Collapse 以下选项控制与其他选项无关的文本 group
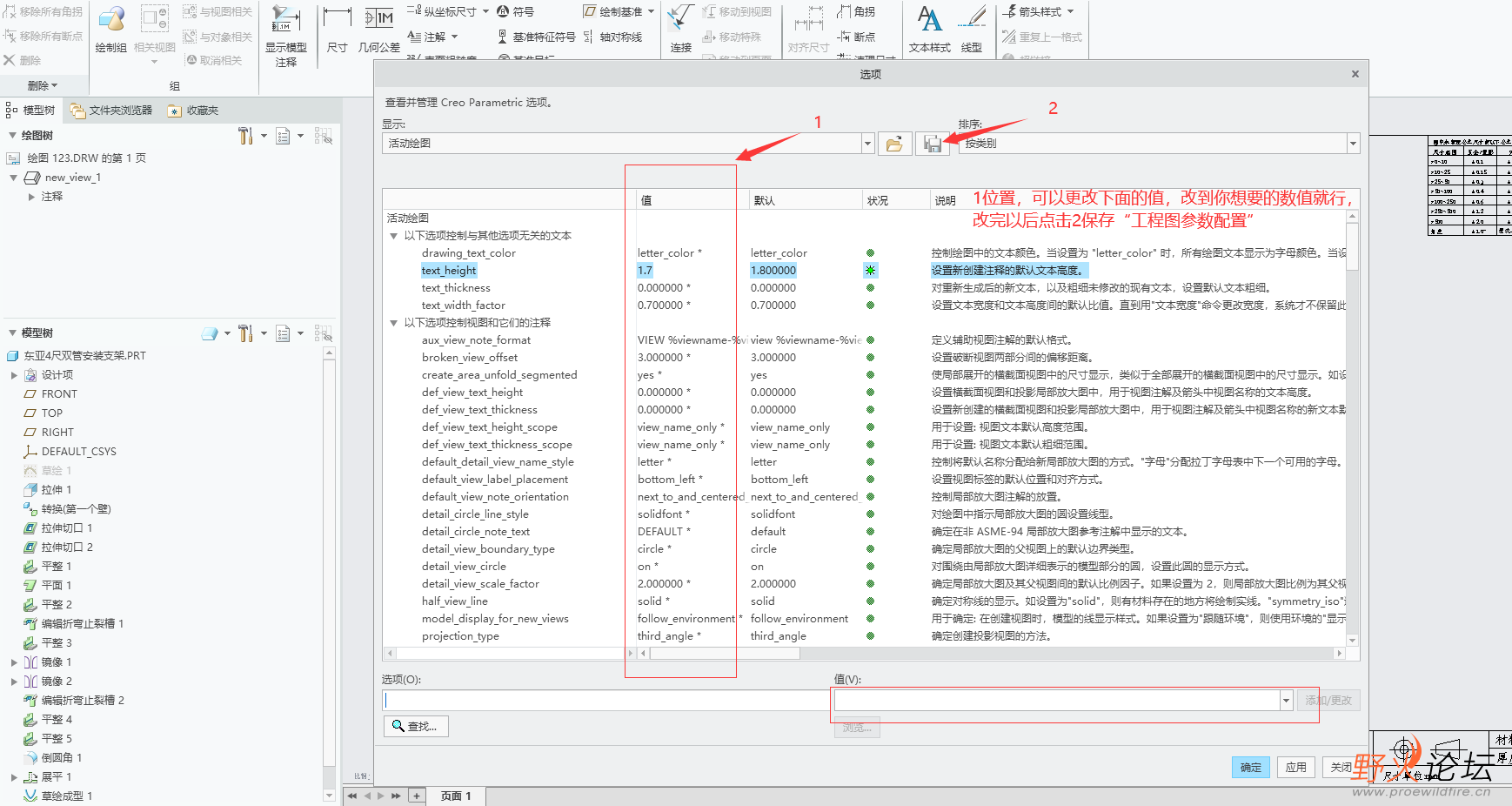1512x806 pixels. tap(393, 236)
